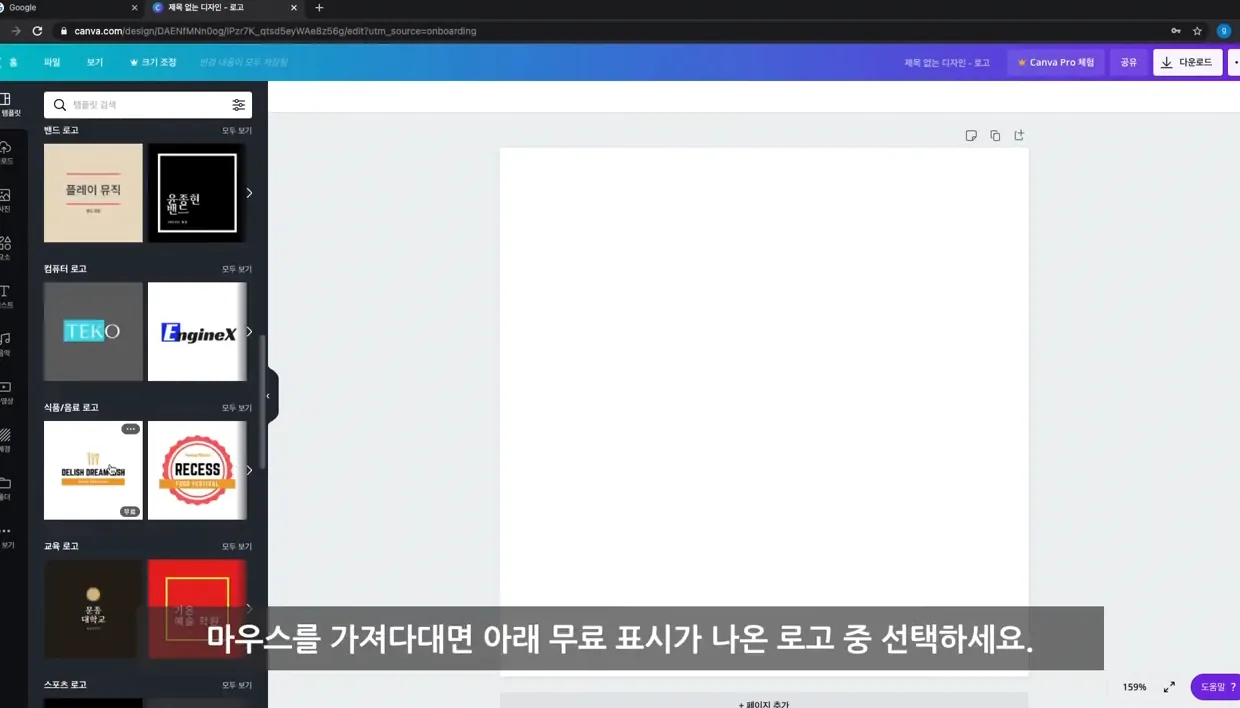Open the View (보기) menu
Screen dimensions: 1240x708
[95, 62]
